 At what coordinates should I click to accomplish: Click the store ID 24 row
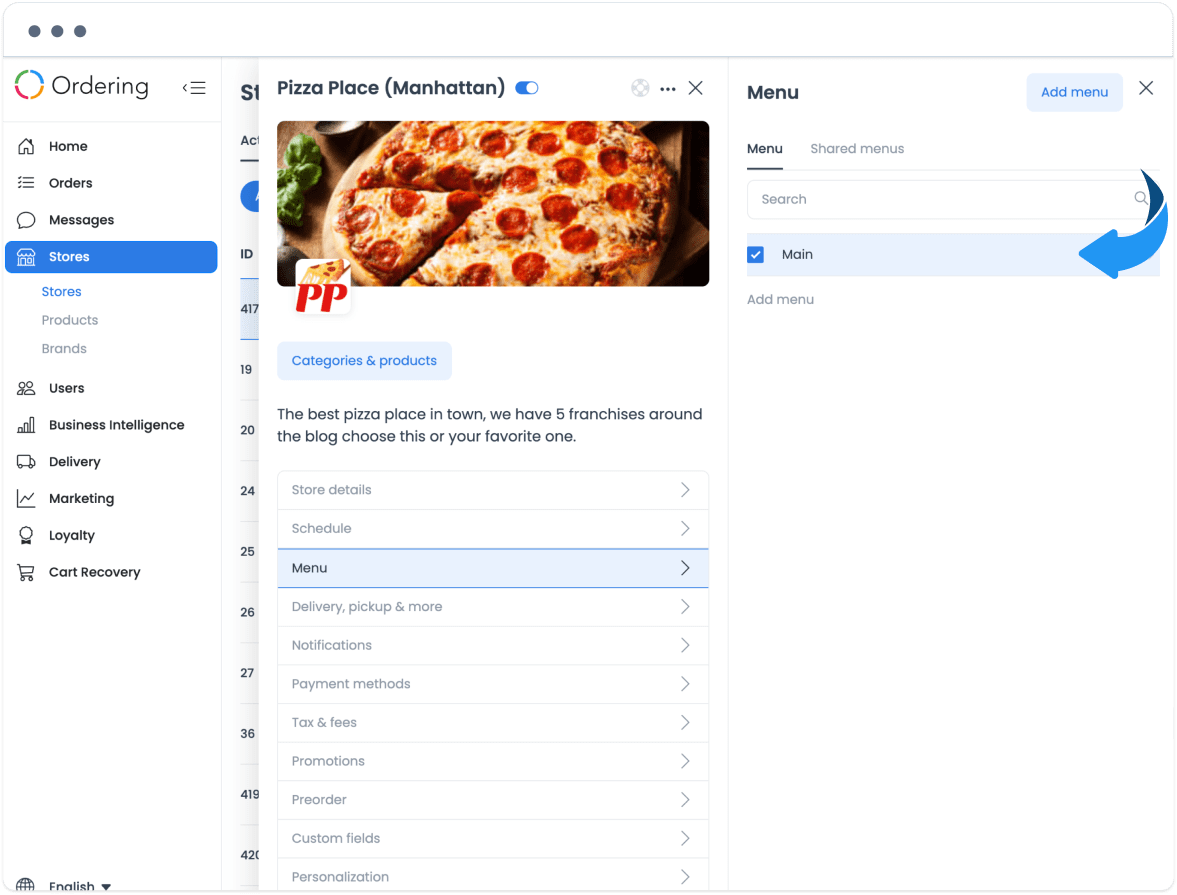248,491
